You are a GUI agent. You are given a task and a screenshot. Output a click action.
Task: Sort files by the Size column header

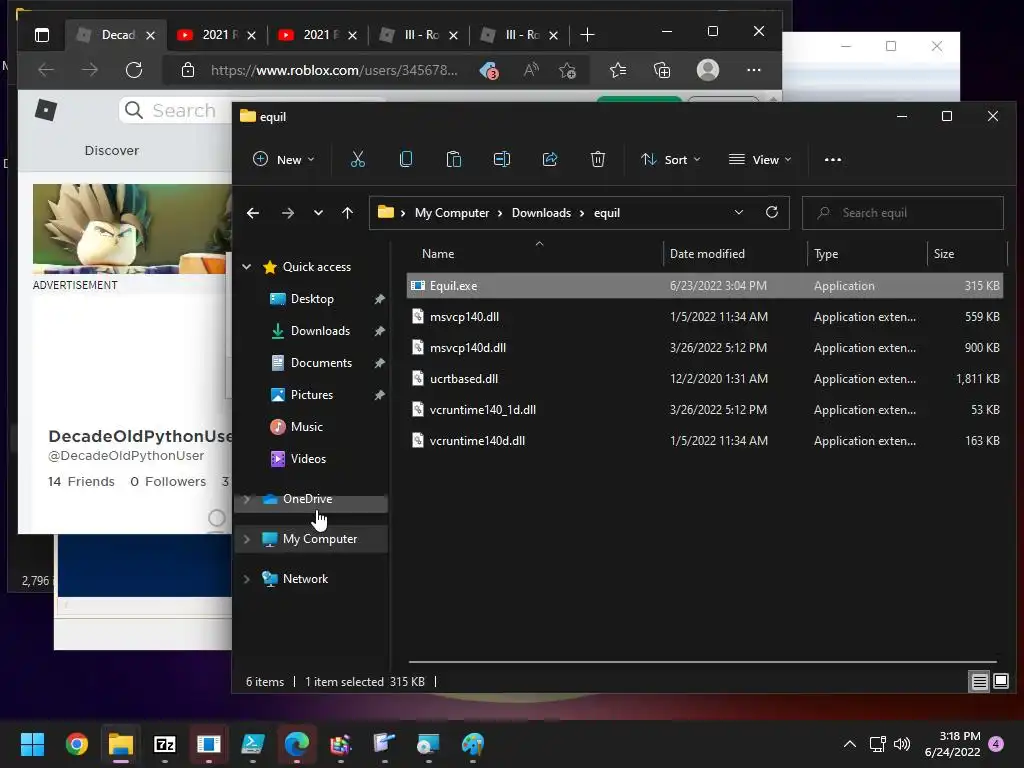click(x=944, y=253)
